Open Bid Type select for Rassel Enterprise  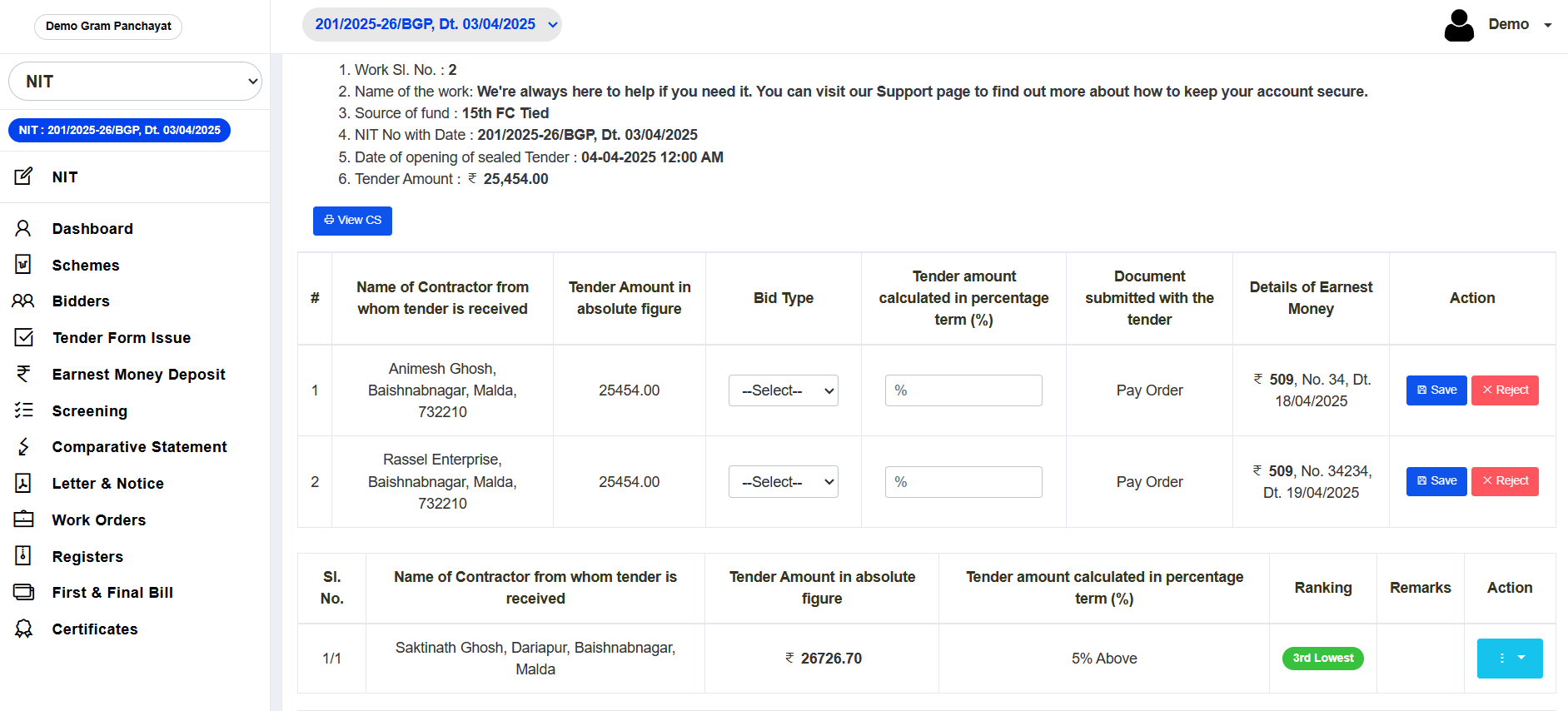click(783, 482)
